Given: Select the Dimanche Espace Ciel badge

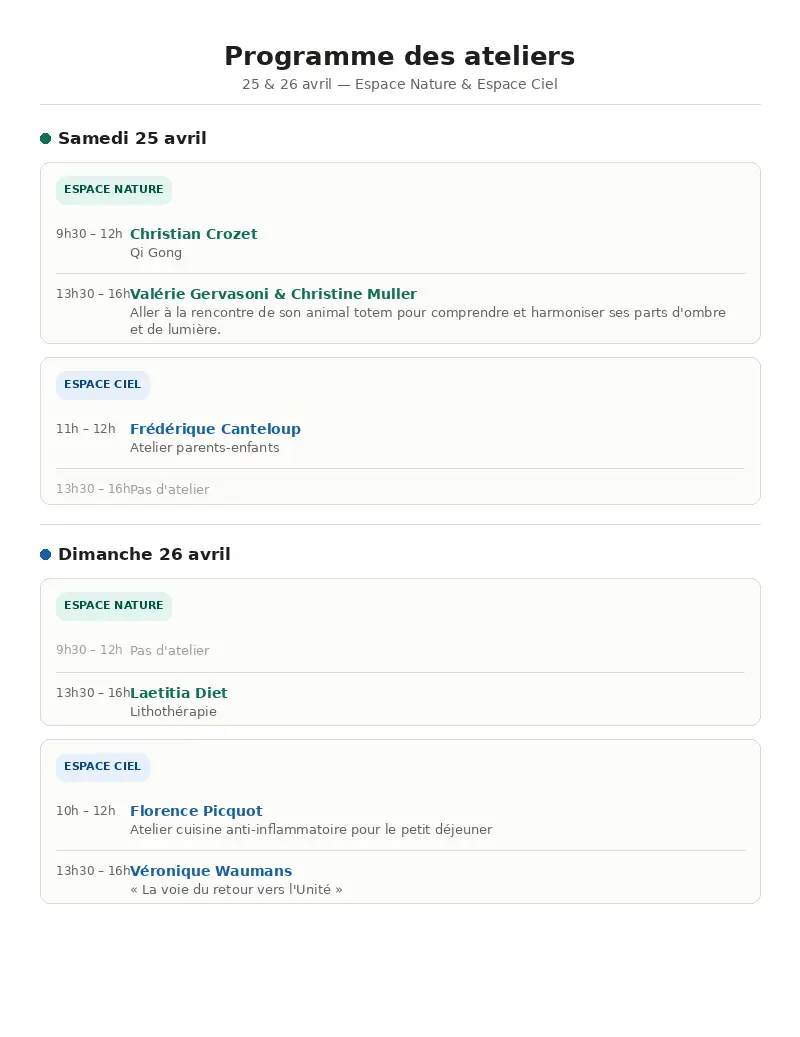Looking at the screenshot, I should point(102,767).
